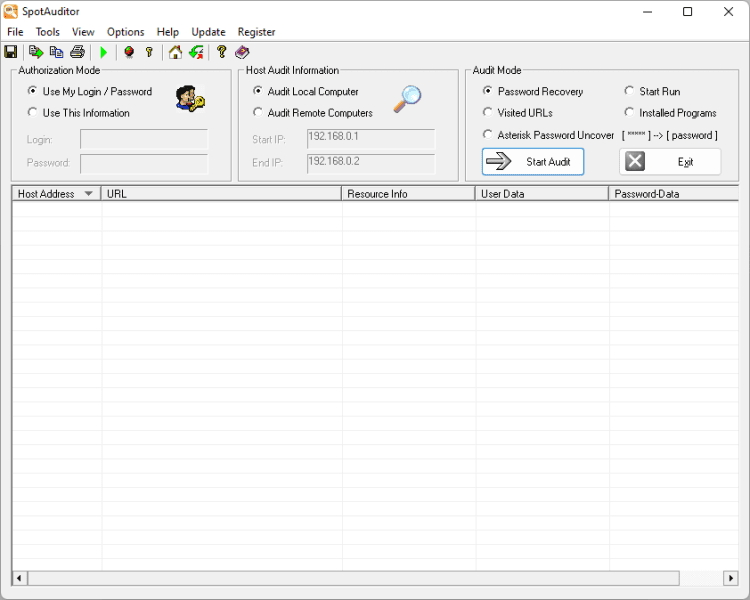Open the Help menu
Viewport: 750px width, 600px height.
(x=167, y=32)
